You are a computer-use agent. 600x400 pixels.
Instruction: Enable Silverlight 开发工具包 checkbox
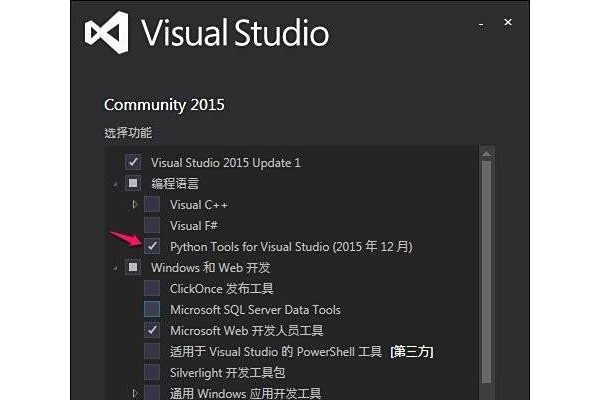click(152, 372)
